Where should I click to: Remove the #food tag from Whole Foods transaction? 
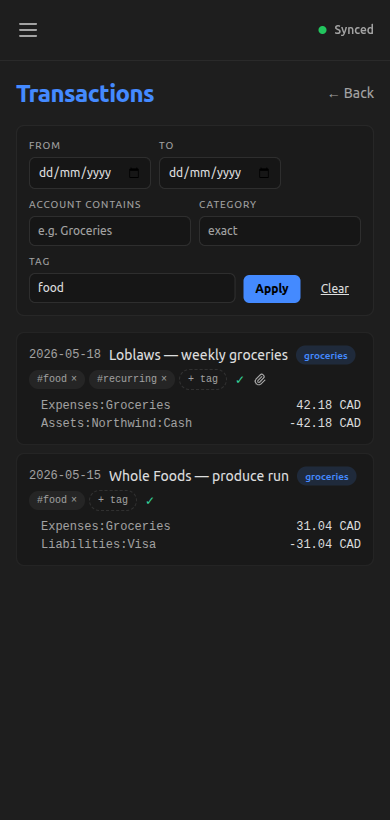pos(74,499)
